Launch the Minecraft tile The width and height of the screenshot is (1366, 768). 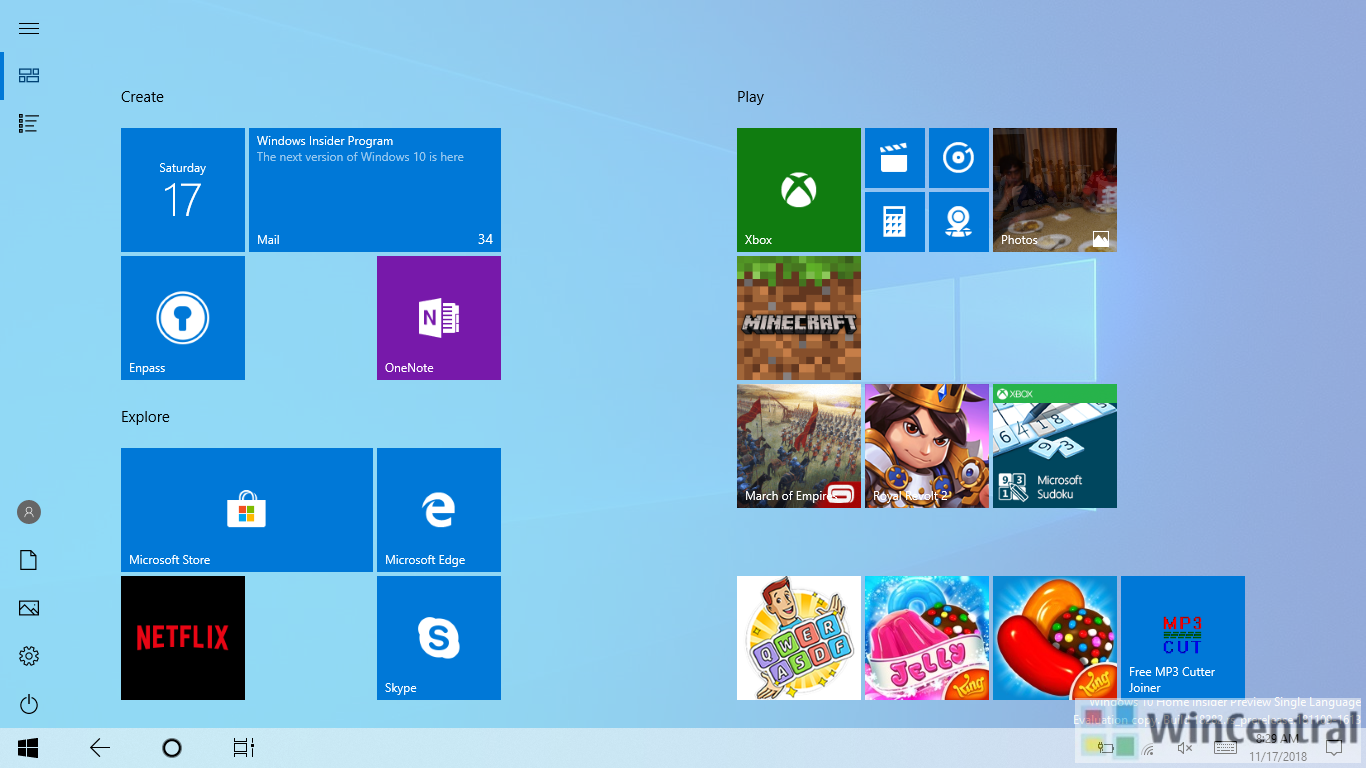(799, 318)
